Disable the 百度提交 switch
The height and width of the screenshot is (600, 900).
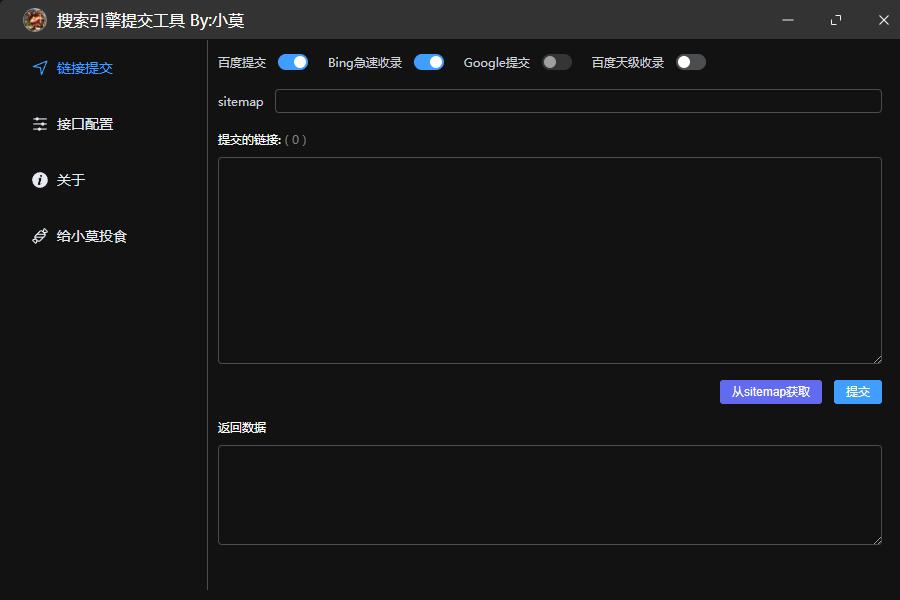click(293, 62)
